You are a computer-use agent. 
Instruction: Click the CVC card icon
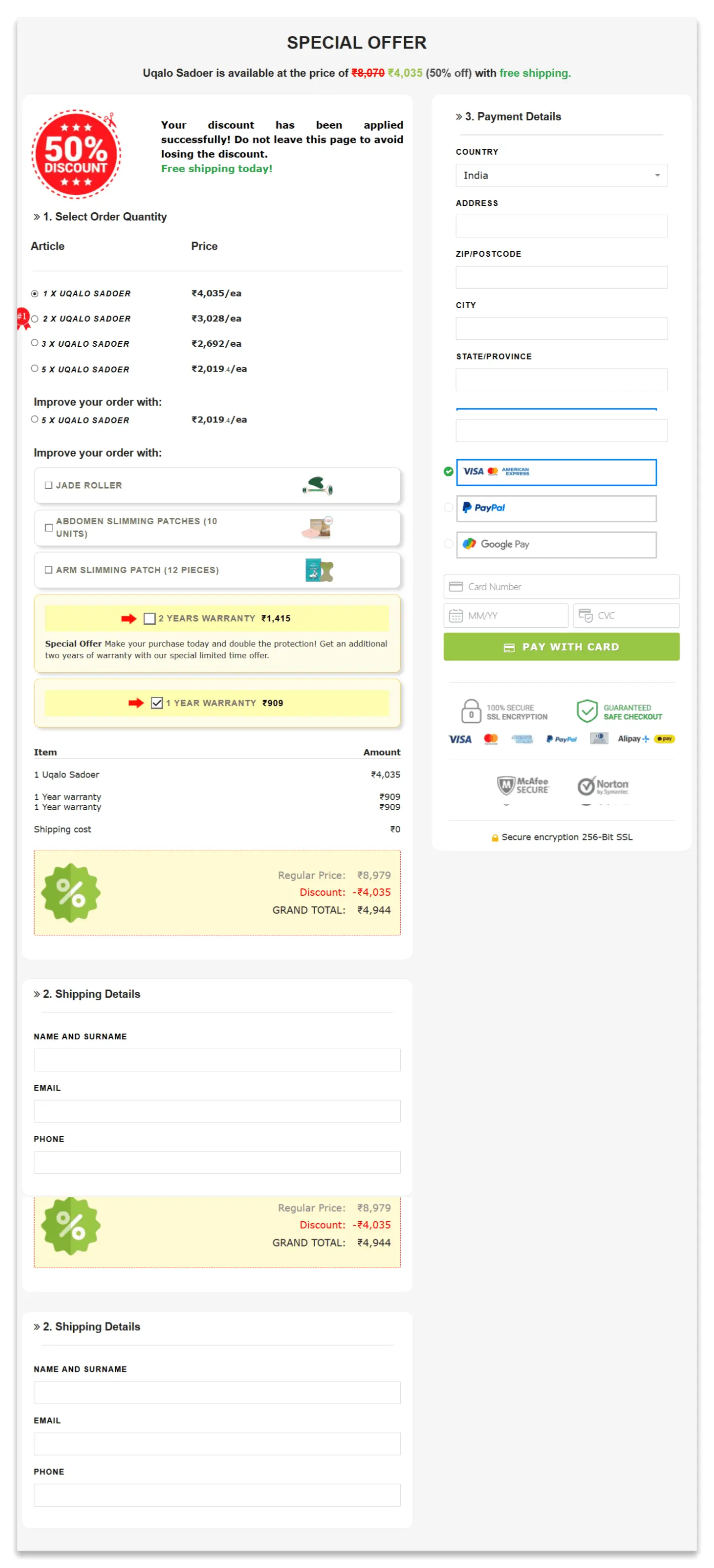pos(585,615)
